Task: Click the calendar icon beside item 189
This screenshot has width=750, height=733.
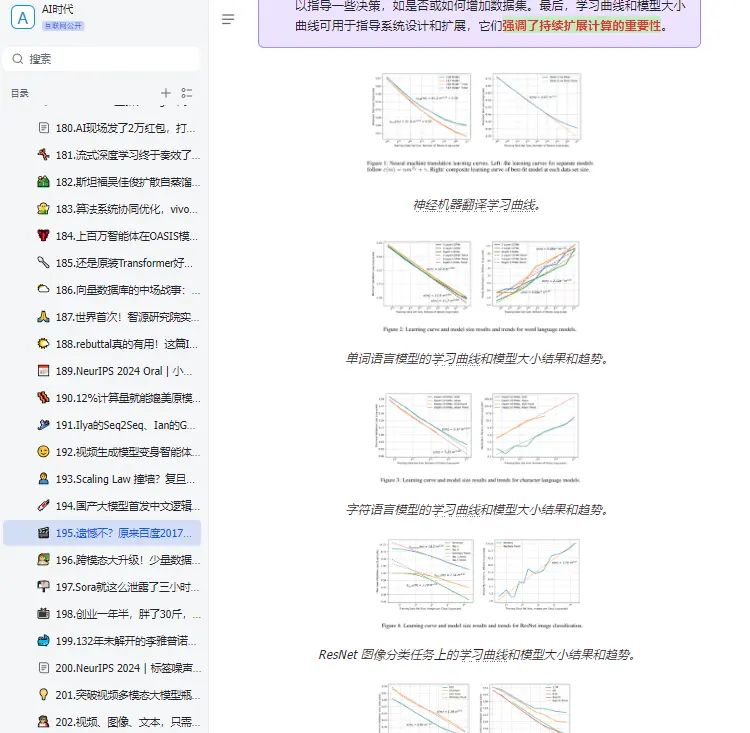Action: 43,371
